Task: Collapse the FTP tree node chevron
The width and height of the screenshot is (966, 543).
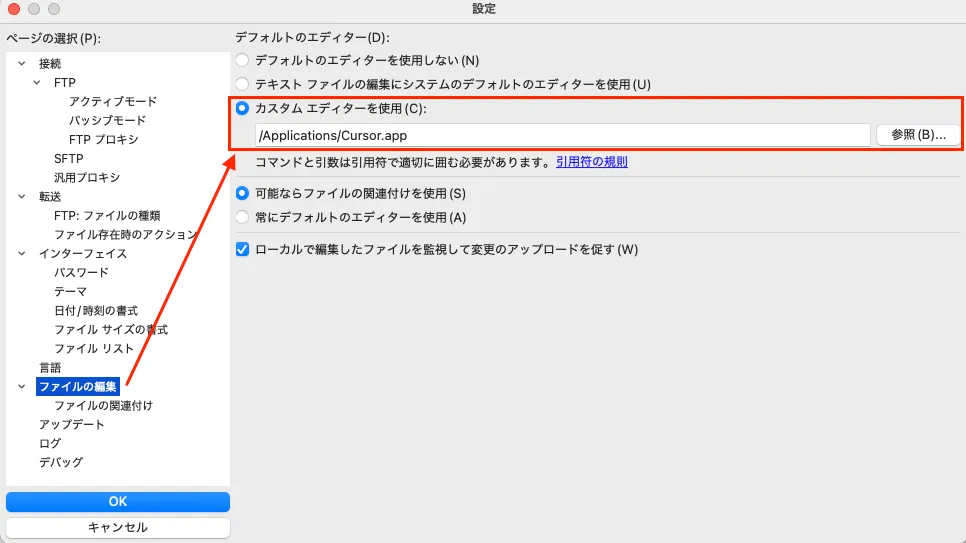Action: point(37,83)
